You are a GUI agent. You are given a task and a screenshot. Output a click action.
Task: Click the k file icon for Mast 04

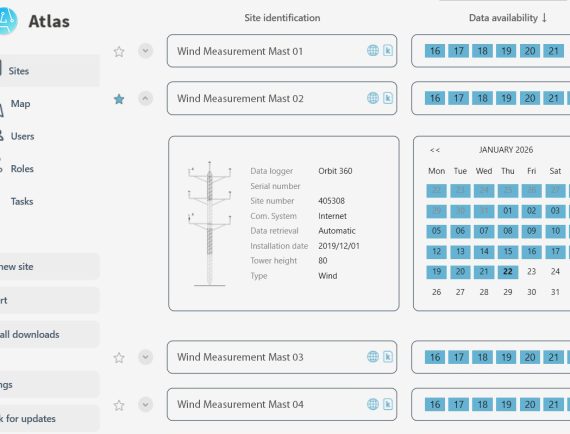(388, 404)
